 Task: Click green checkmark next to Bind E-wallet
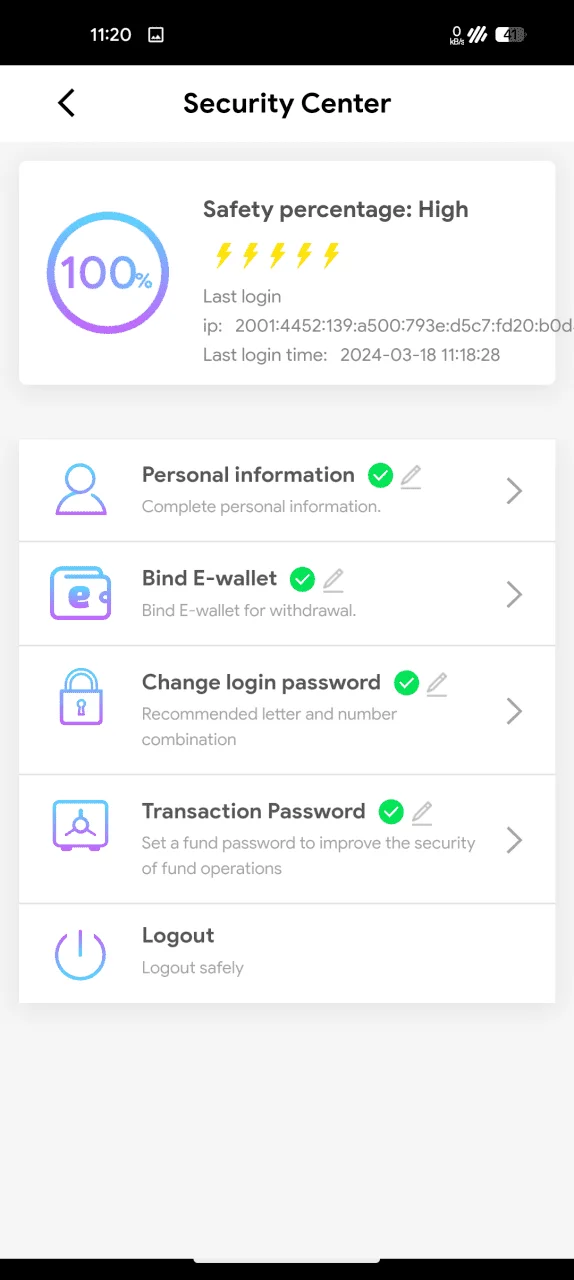302,579
